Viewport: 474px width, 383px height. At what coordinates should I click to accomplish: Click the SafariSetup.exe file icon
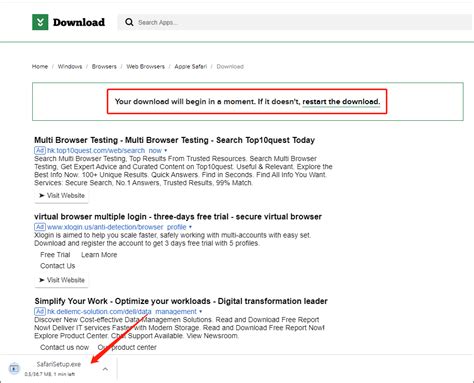click(x=14, y=369)
